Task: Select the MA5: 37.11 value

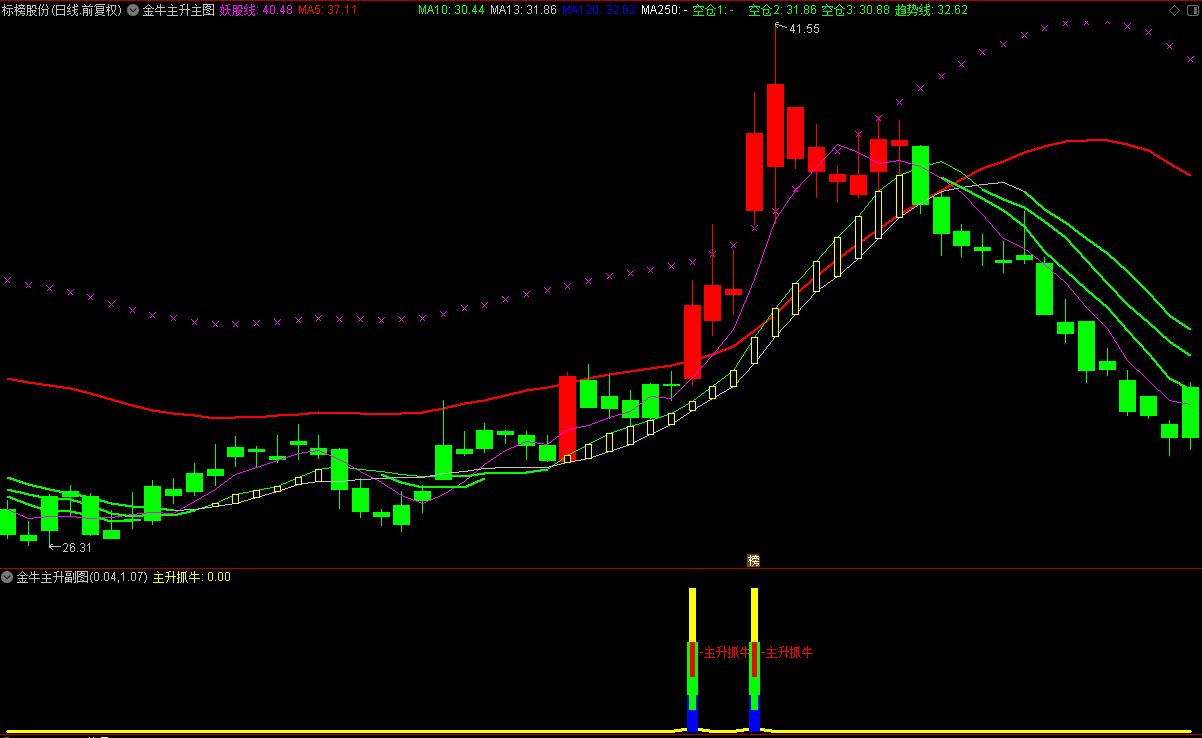Action: [328, 10]
